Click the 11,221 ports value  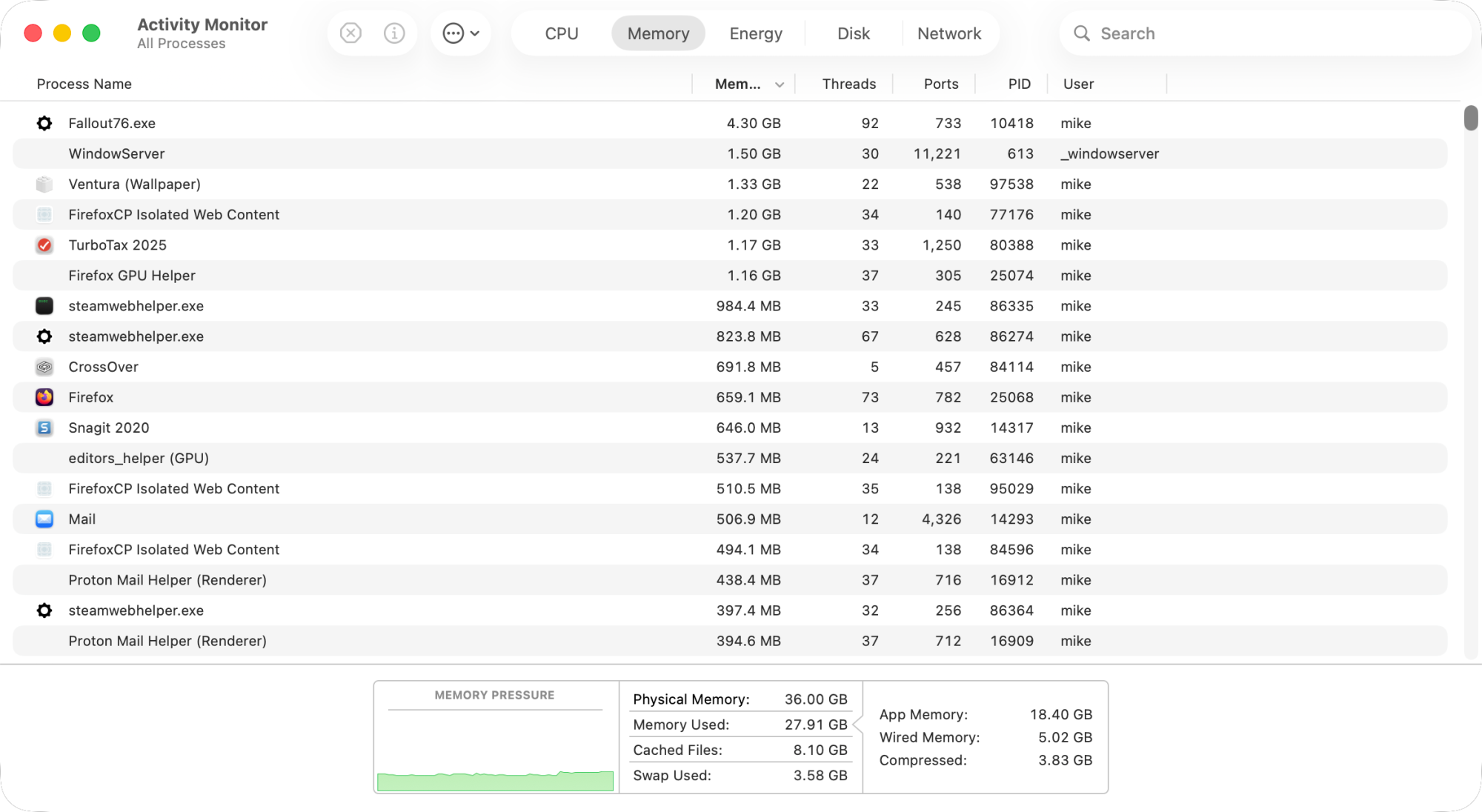coord(937,153)
